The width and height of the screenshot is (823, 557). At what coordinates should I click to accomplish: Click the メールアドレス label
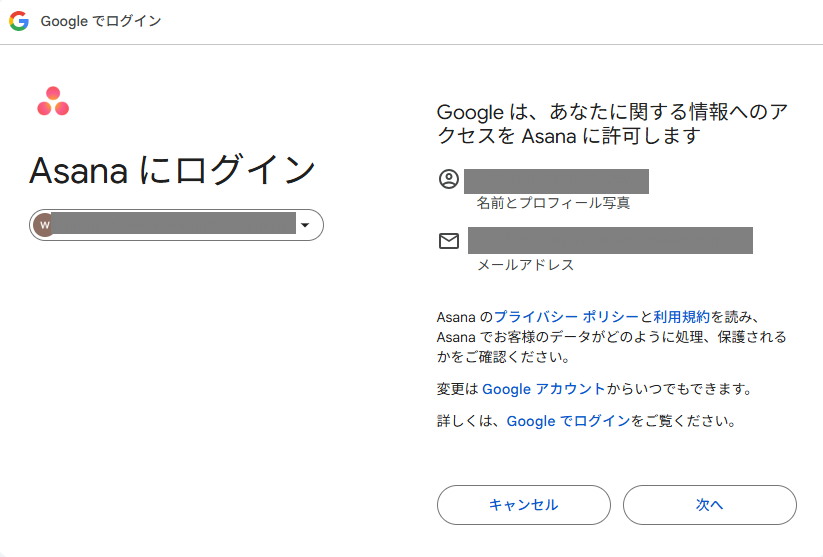click(x=525, y=265)
